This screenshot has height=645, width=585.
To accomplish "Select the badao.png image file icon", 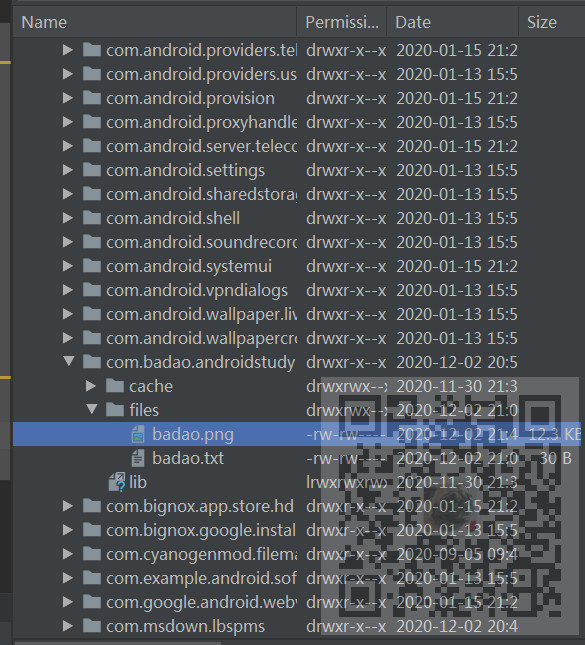I will pyautogui.click(x=138, y=434).
